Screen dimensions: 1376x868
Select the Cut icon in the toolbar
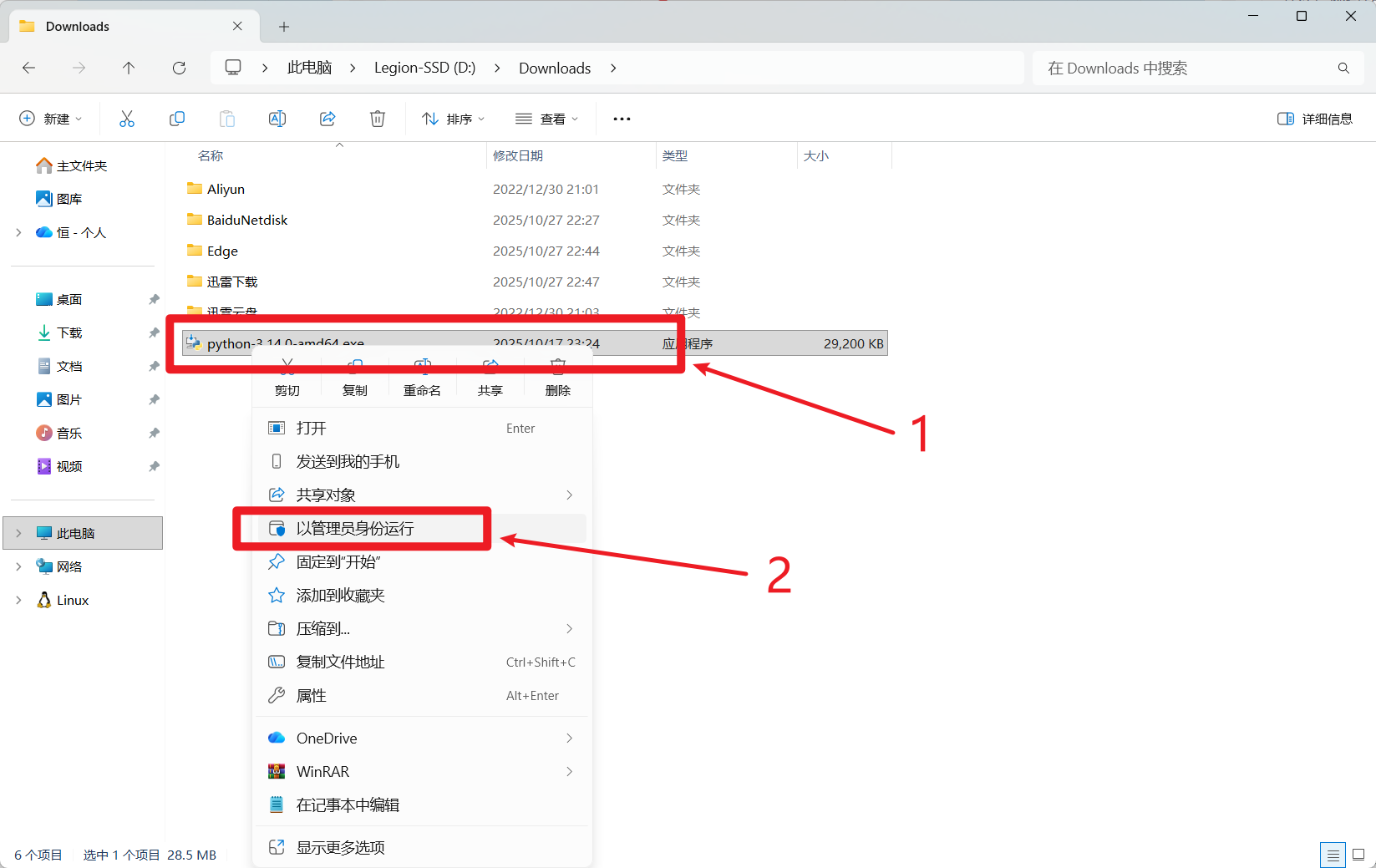pyautogui.click(x=127, y=118)
